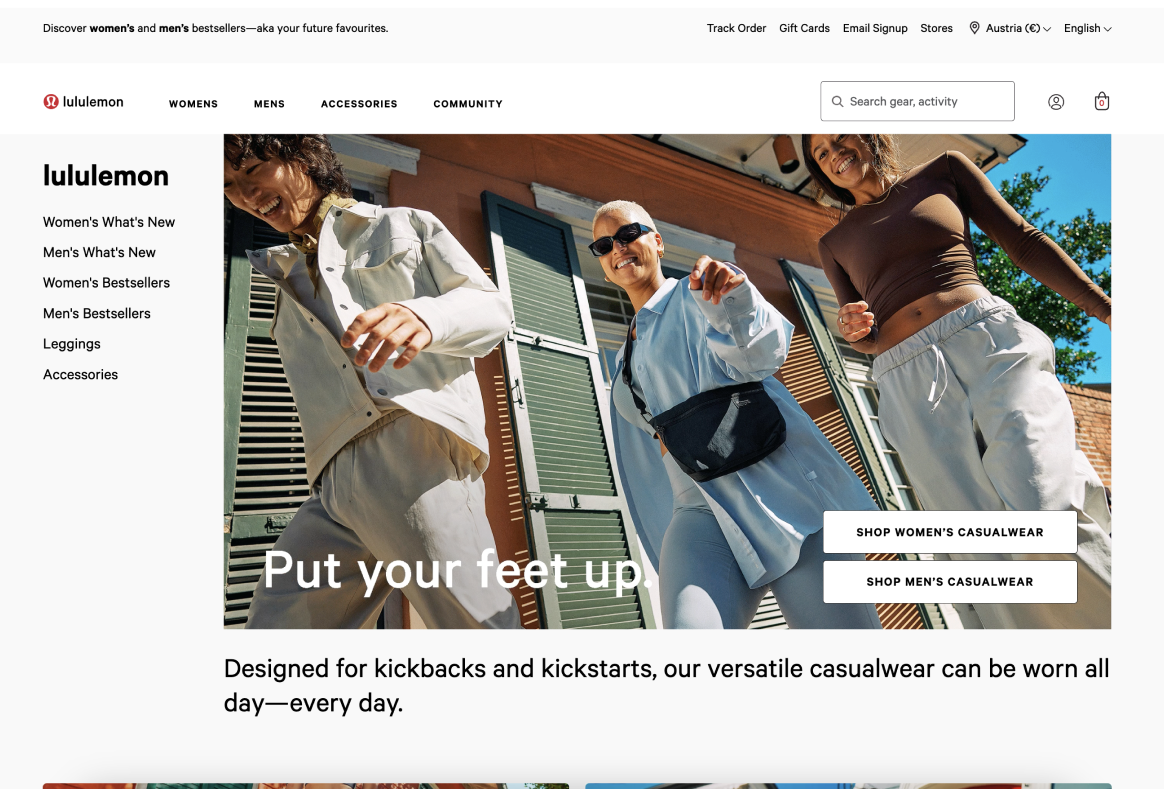
Task: Open Gift Cards link
Action: [x=804, y=28]
